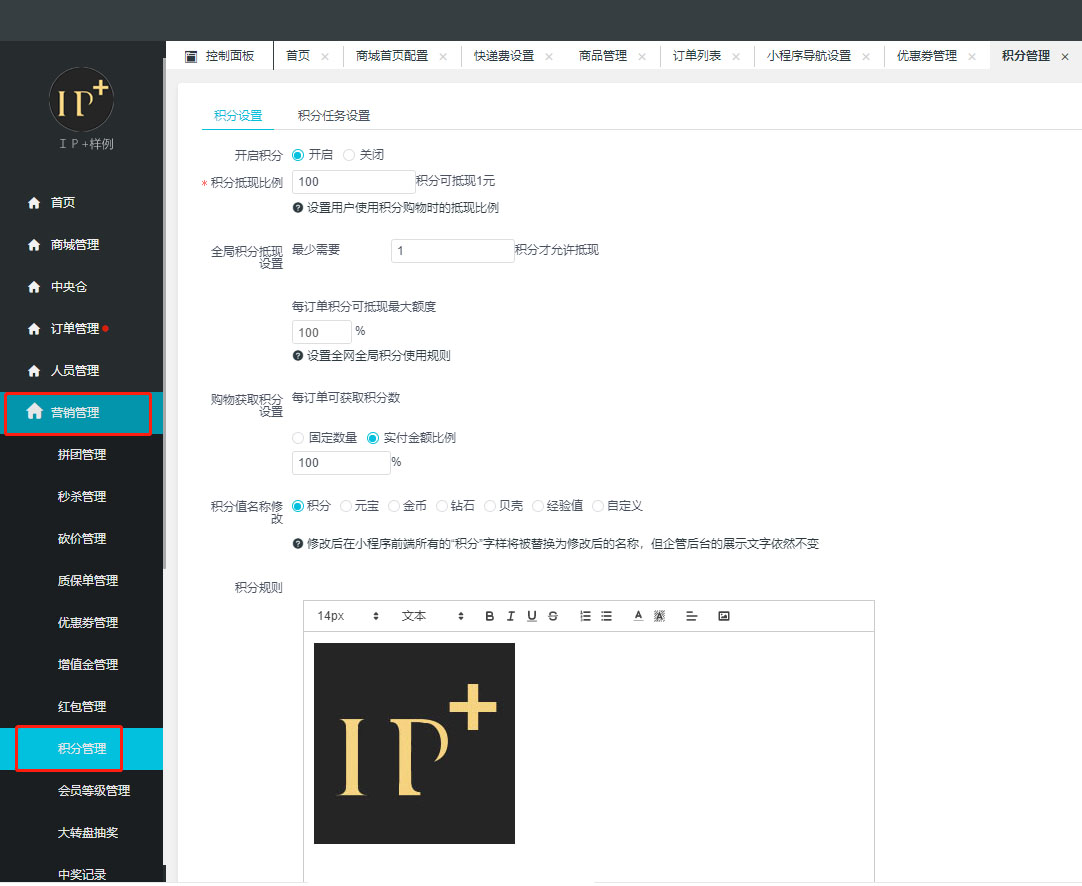Insert an ordered list in editor
This screenshot has width=1082, height=886.
pos(585,616)
